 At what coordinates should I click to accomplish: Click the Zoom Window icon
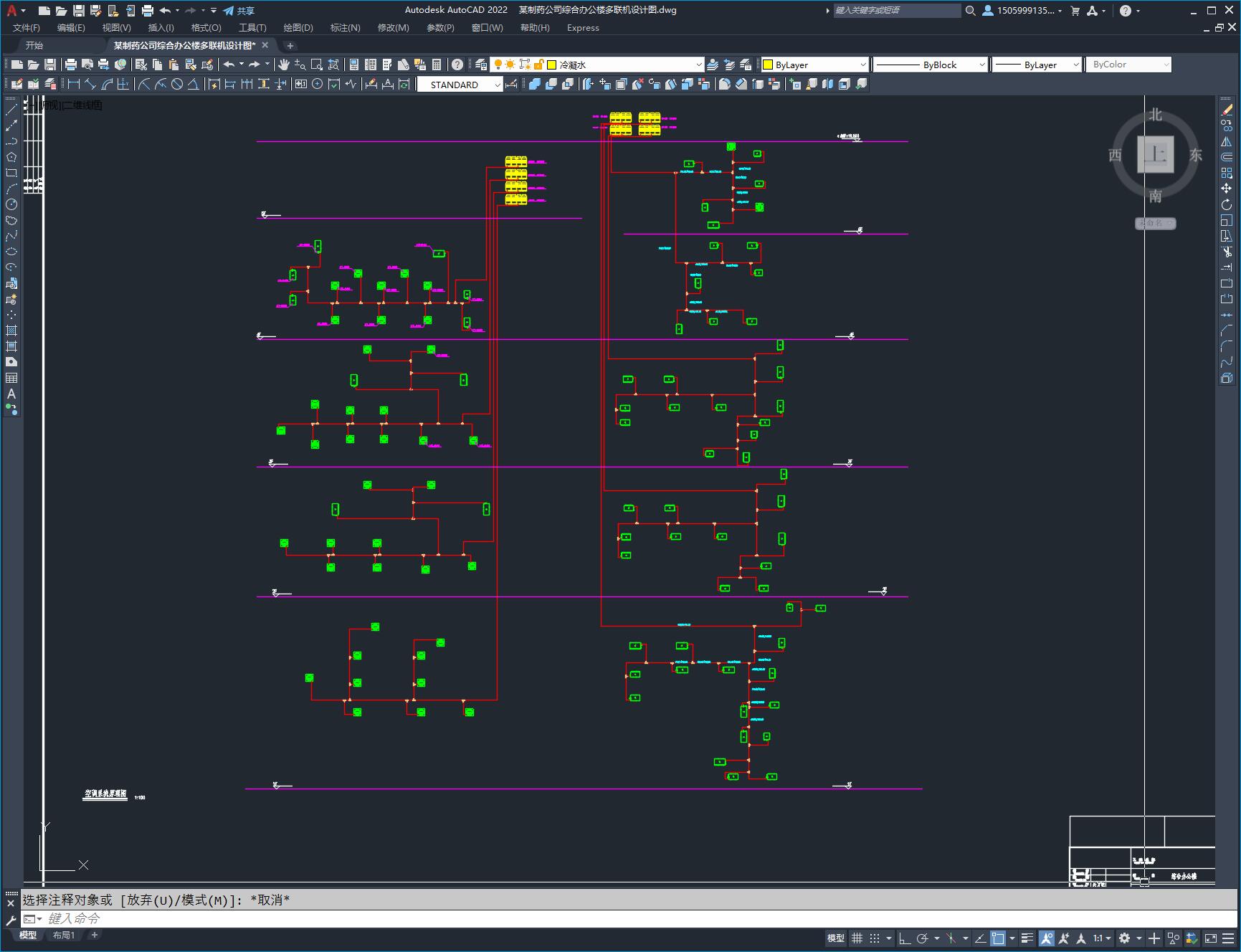317,65
